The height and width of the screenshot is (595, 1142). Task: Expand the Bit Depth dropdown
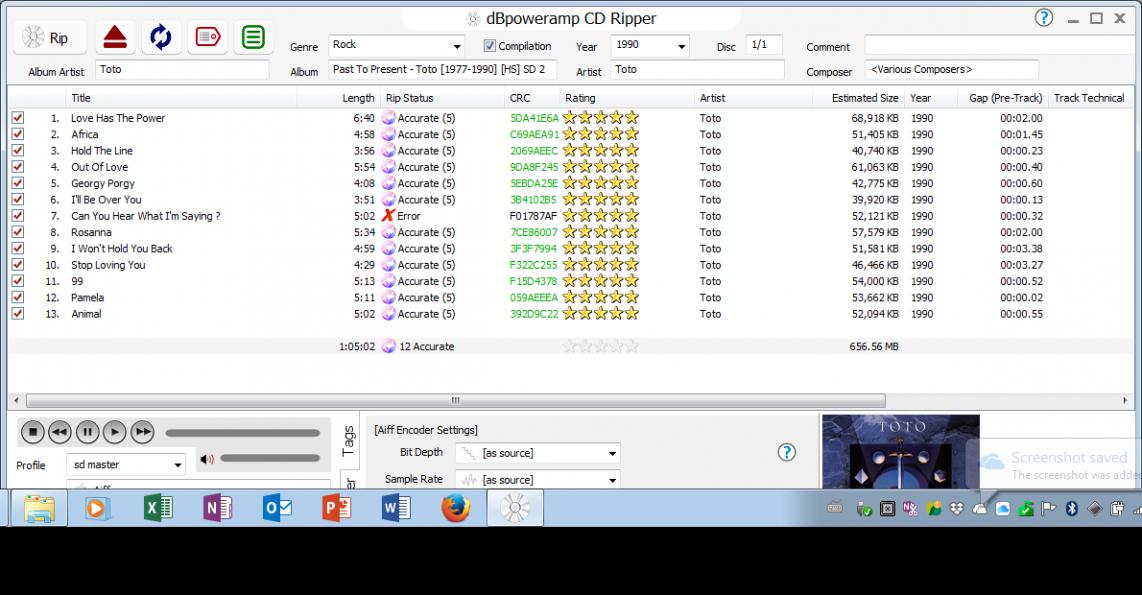click(x=612, y=454)
